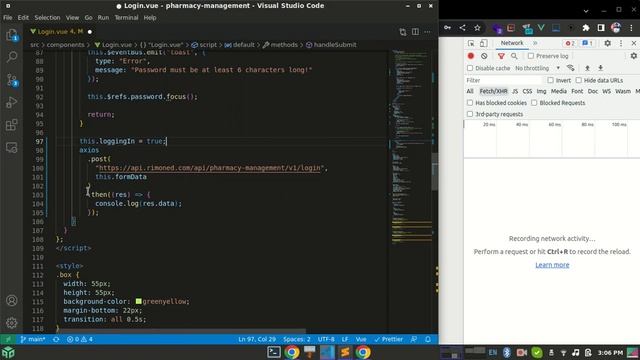
Task: Click the Vue devtools extension icon
Action: pyautogui.click(x=541, y=28)
